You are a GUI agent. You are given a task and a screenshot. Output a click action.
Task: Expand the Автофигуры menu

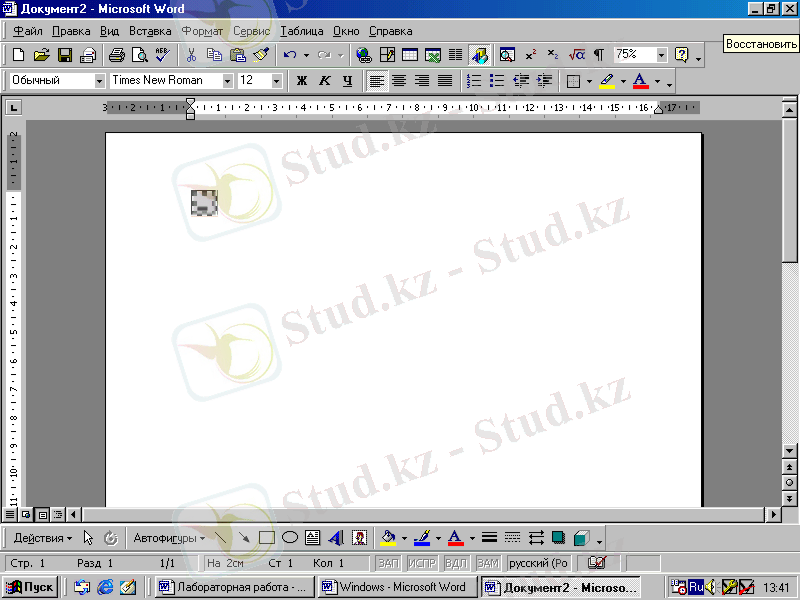tap(169, 538)
